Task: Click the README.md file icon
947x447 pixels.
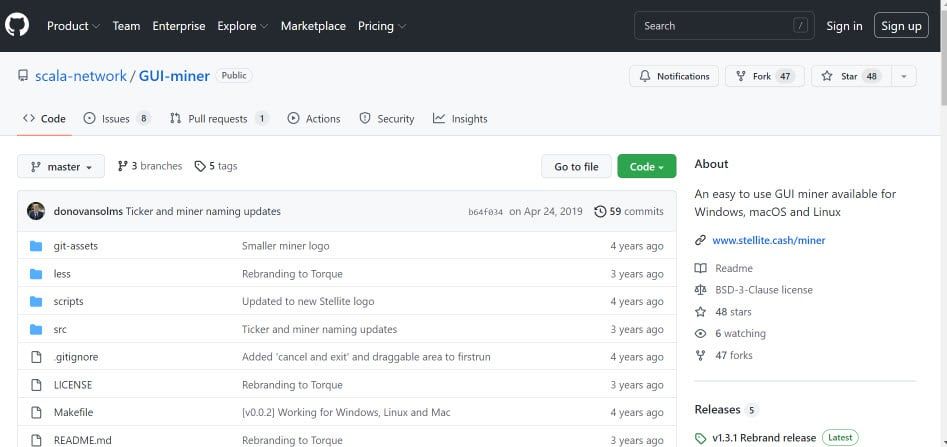Action: [36, 440]
